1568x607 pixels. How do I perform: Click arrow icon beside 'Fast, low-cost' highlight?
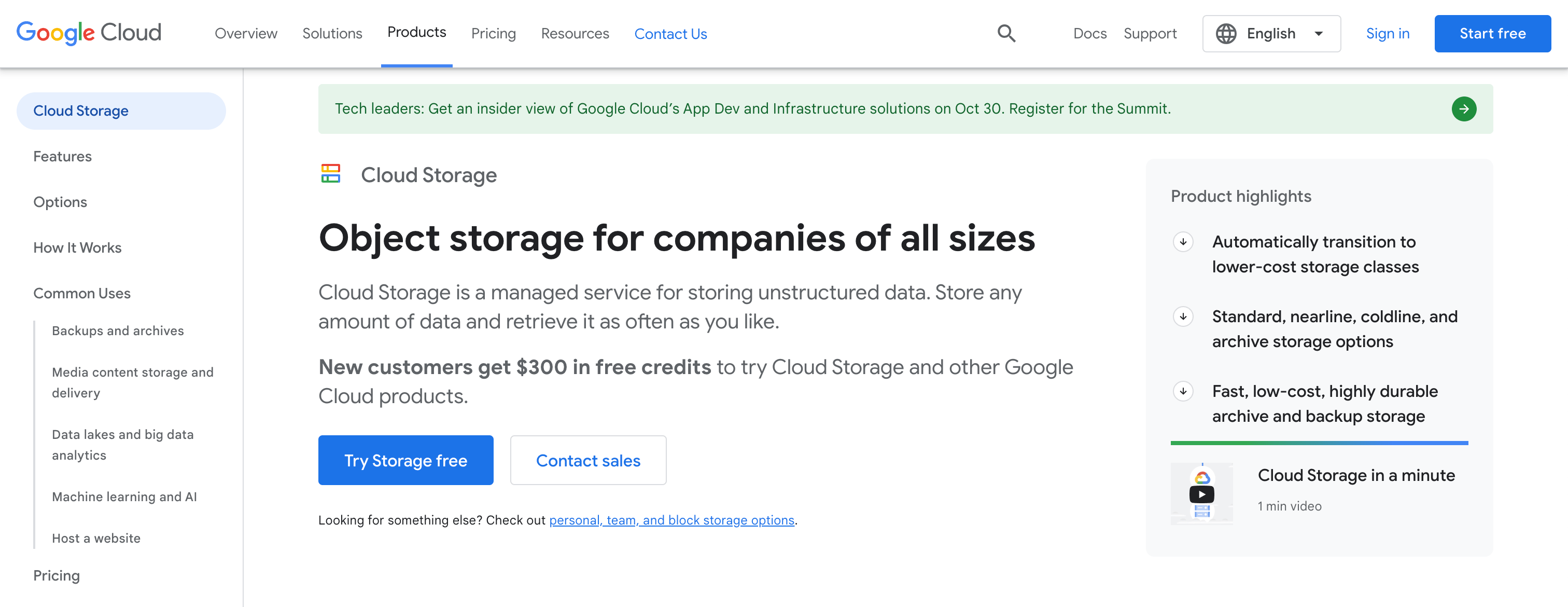tap(1183, 391)
